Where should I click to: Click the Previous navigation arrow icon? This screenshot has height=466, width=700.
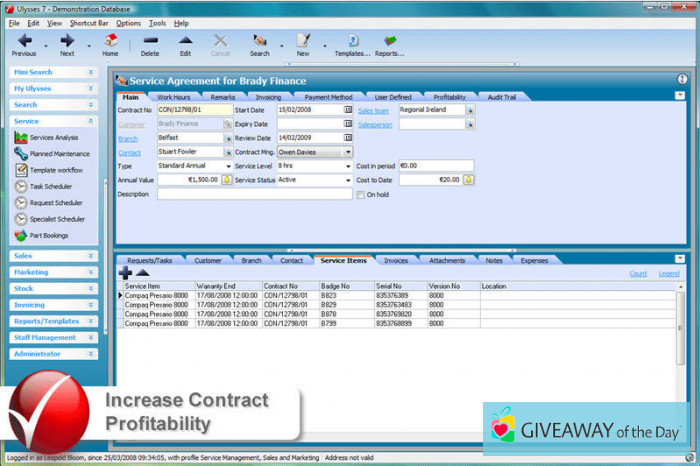pos(24,41)
